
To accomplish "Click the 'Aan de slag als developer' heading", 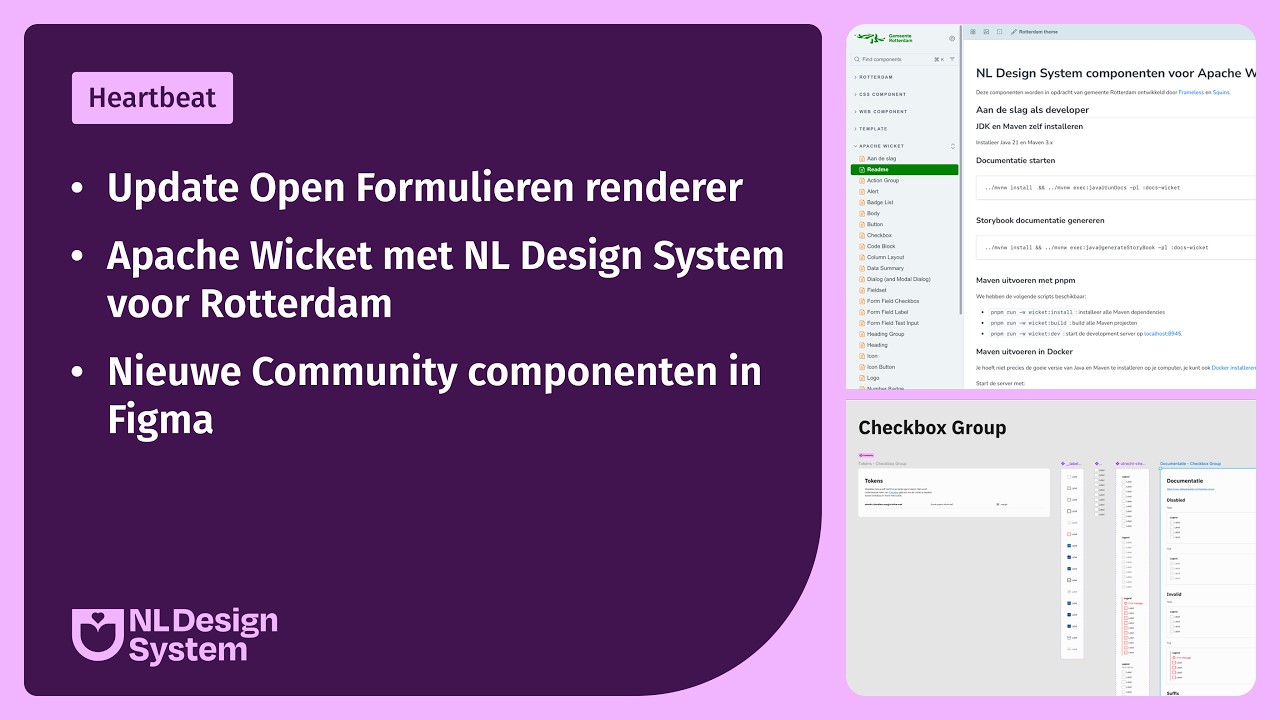I will tap(1032, 110).
